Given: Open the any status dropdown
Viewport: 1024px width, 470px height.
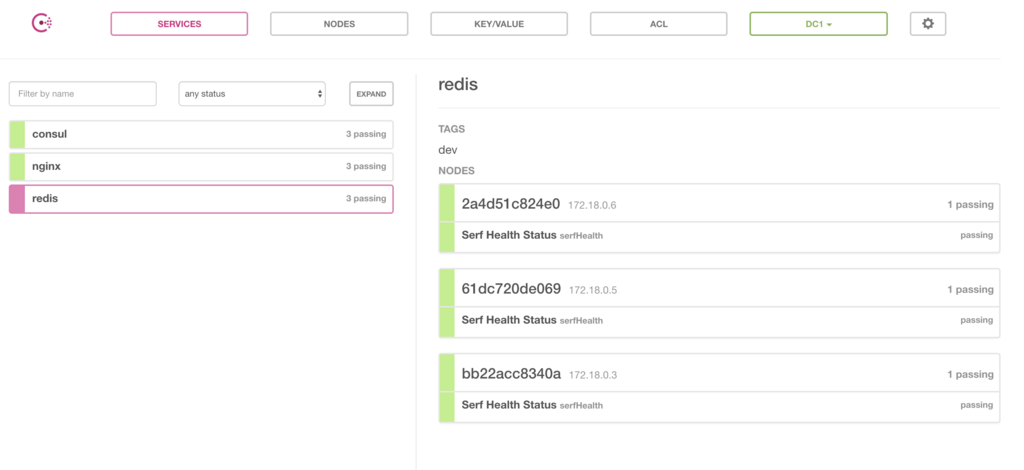Looking at the screenshot, I should coord(252,93).
